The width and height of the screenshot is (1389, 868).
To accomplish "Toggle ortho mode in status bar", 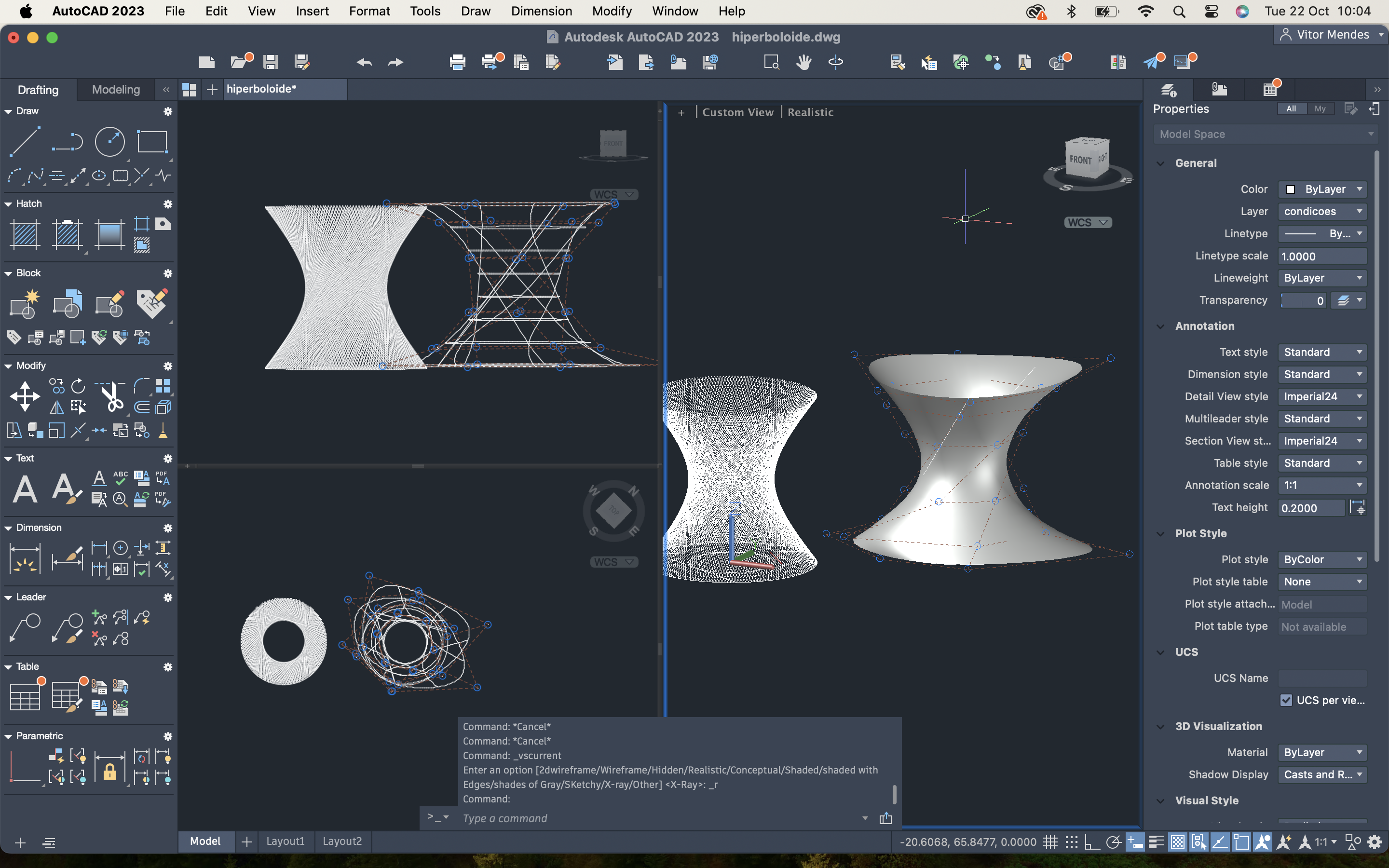I will (1092, 842).
